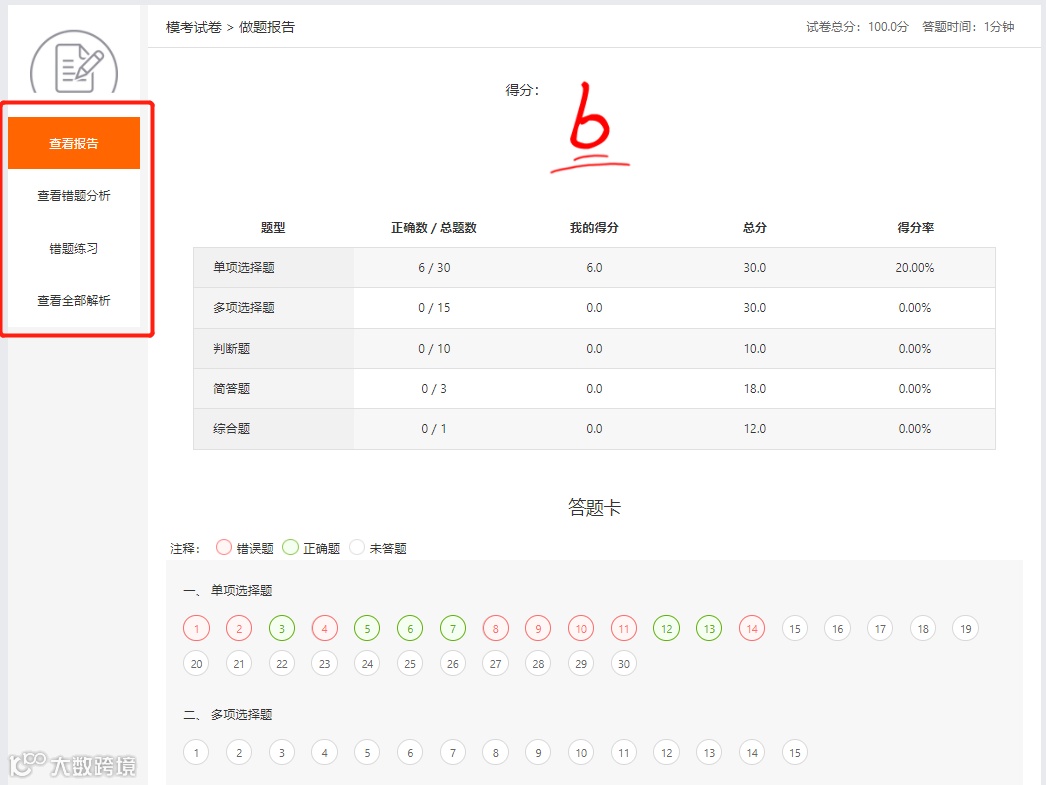This screenshot has height=785, width=1046.
Task: Open the 查看报告 sidebar item
Action: pos(74,143)
